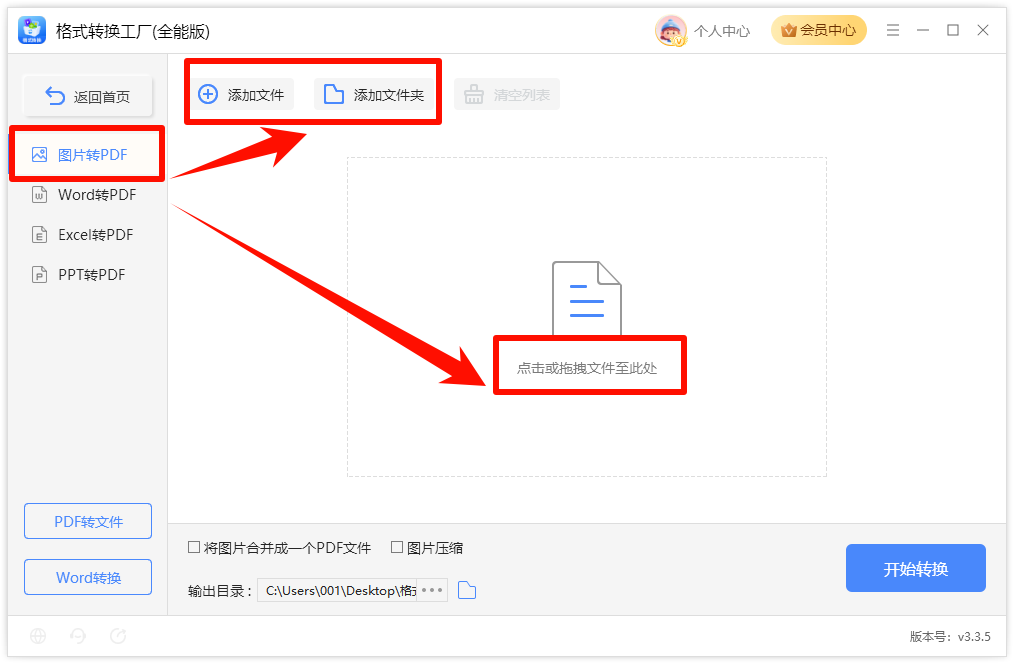Open output folder via blue folder icon

[467, 590]
